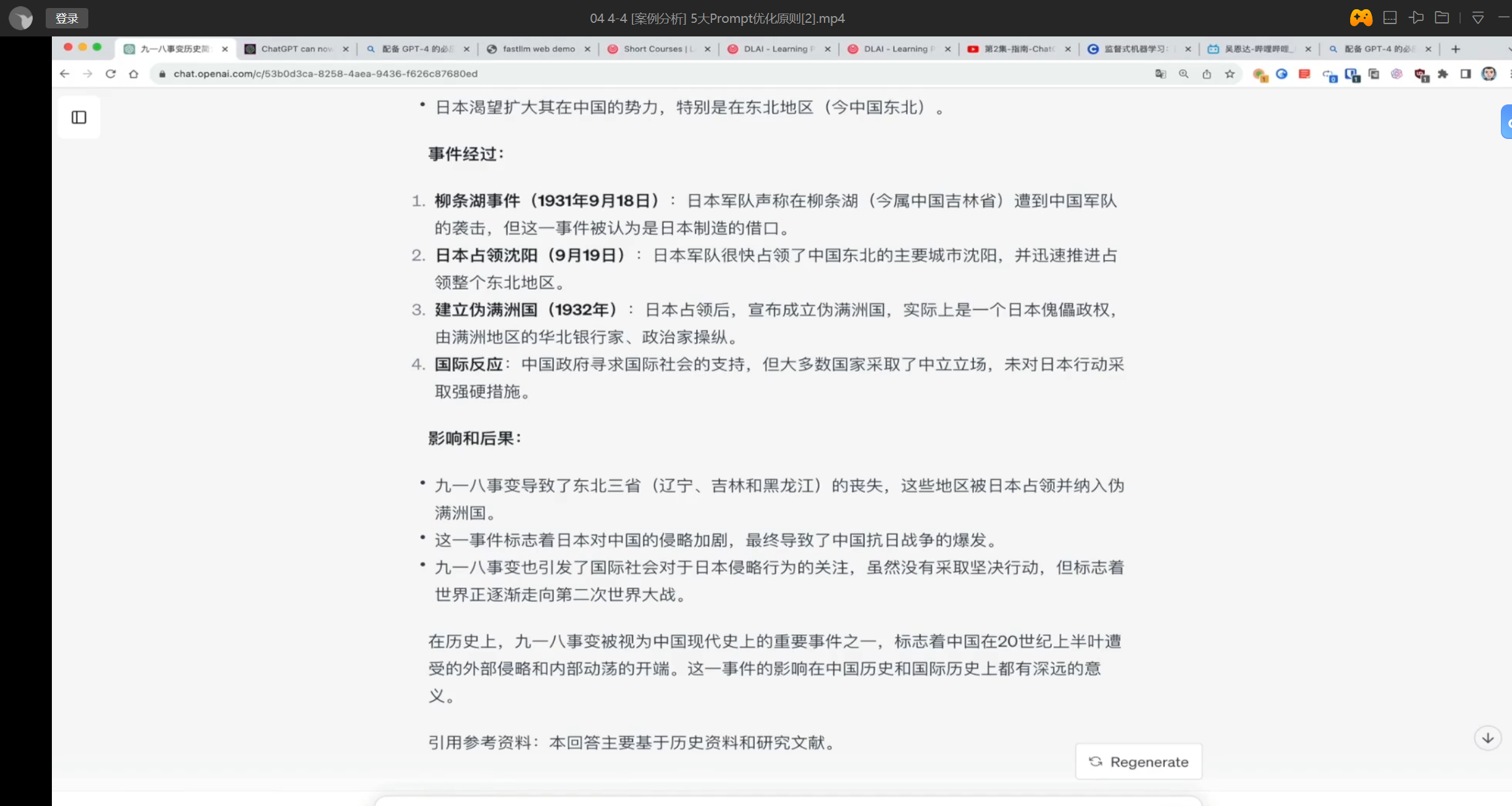Click the 登录 login button
The height and width of the screenshot is (806, 1512).
pyautogui.click(x=67, y=19)
